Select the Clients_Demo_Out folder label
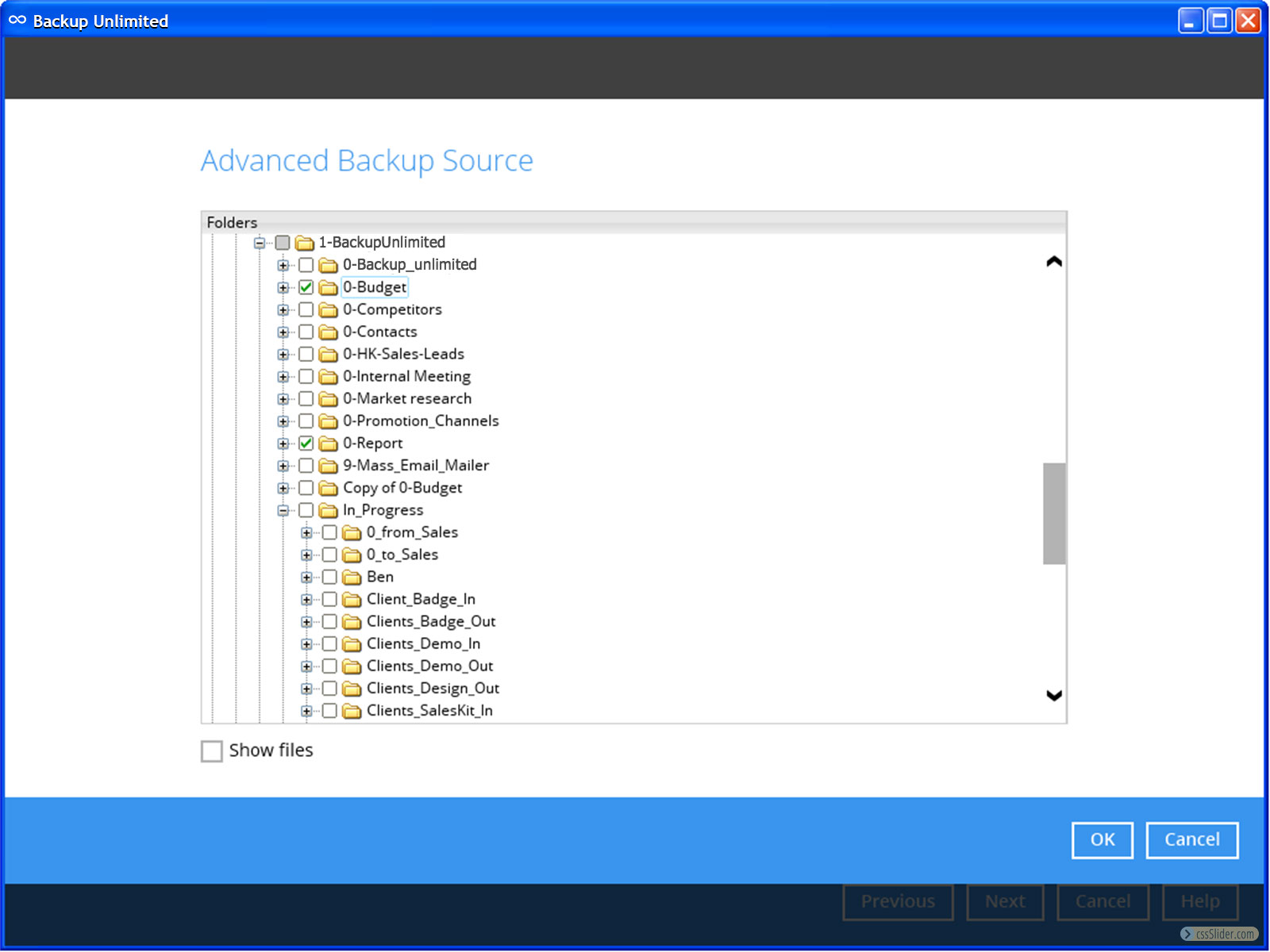The height and width of the screenshot is (952, 1270). tap(429, 666)
